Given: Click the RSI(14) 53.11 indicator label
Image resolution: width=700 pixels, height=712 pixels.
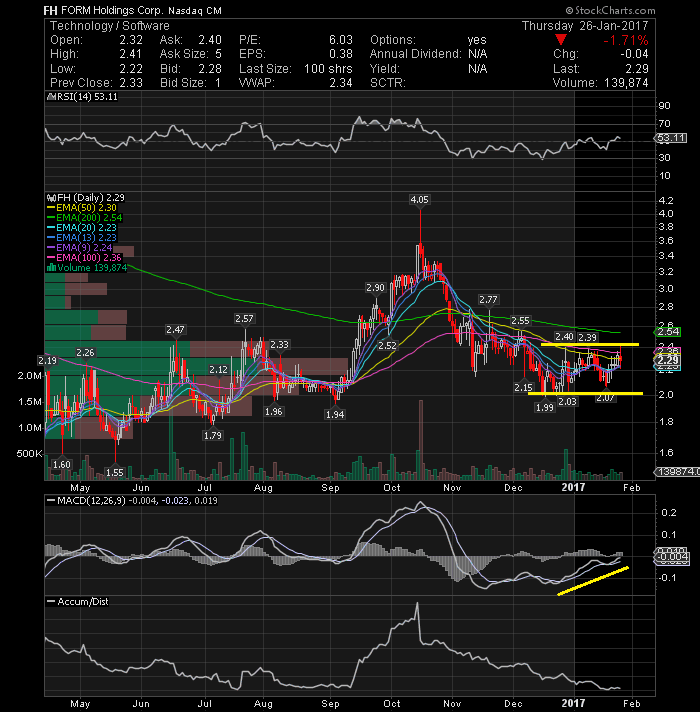Looking at the screenshot, I should [82, 97].
